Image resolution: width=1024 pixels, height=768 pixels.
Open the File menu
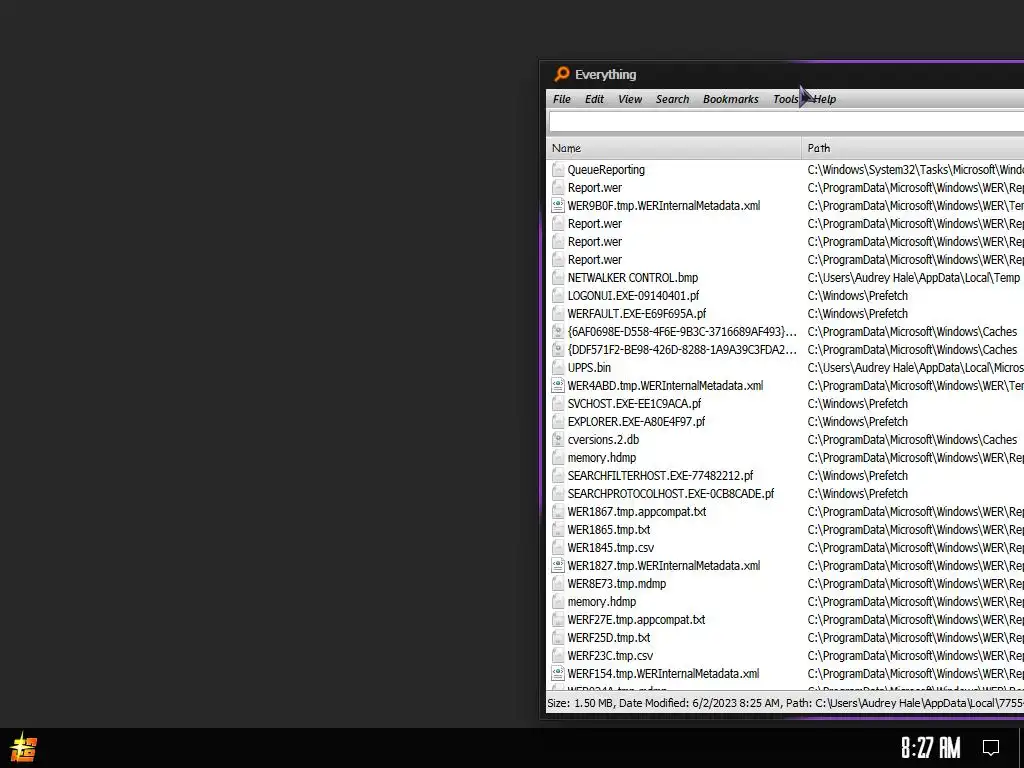[x=562, y=99]
